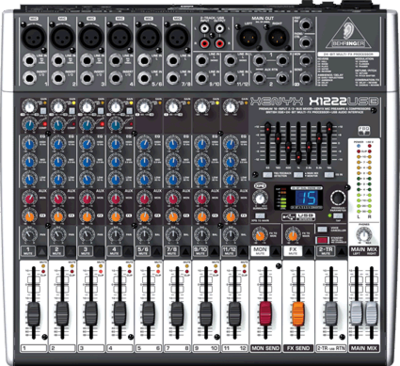Click the channel 3 red AUX MON knob

[x=87, y=199]
